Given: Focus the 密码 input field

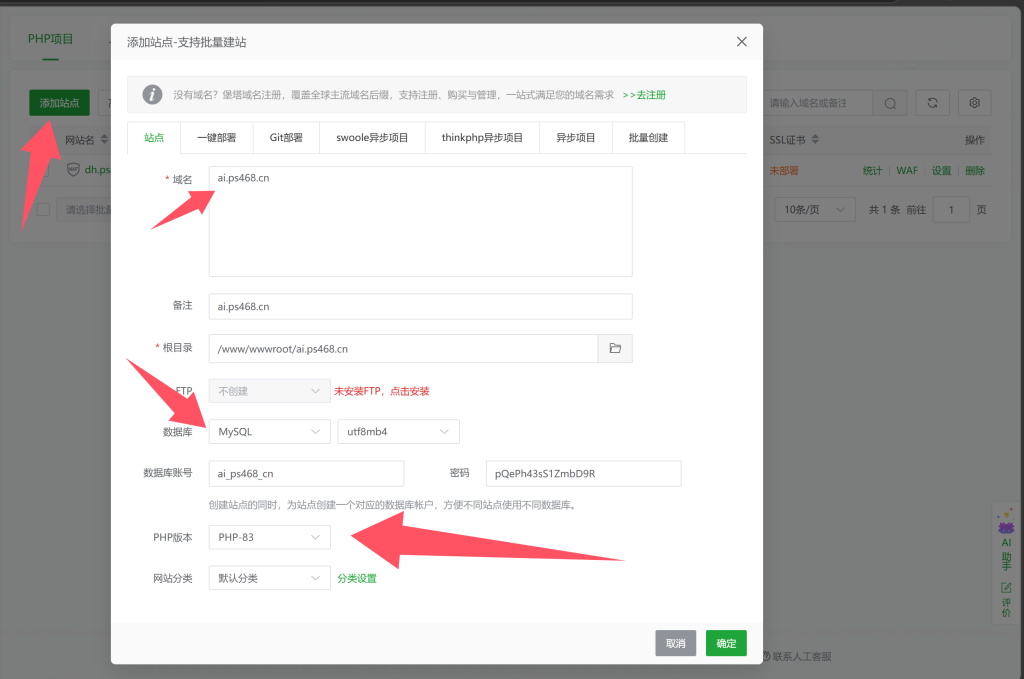Looking at the screenshot, I should pyautogui.click(x=584, y=473).
